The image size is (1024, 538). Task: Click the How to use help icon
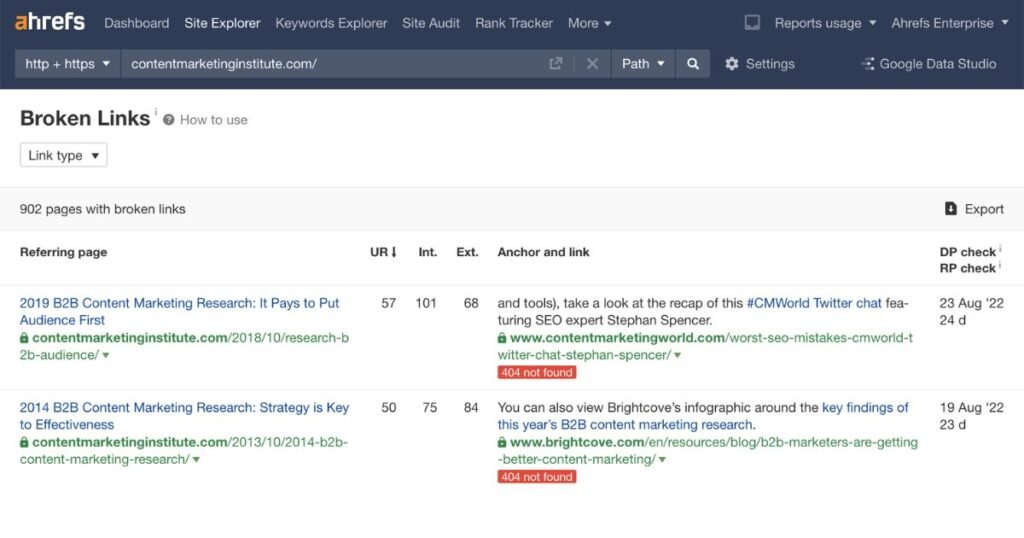[169, 120]
